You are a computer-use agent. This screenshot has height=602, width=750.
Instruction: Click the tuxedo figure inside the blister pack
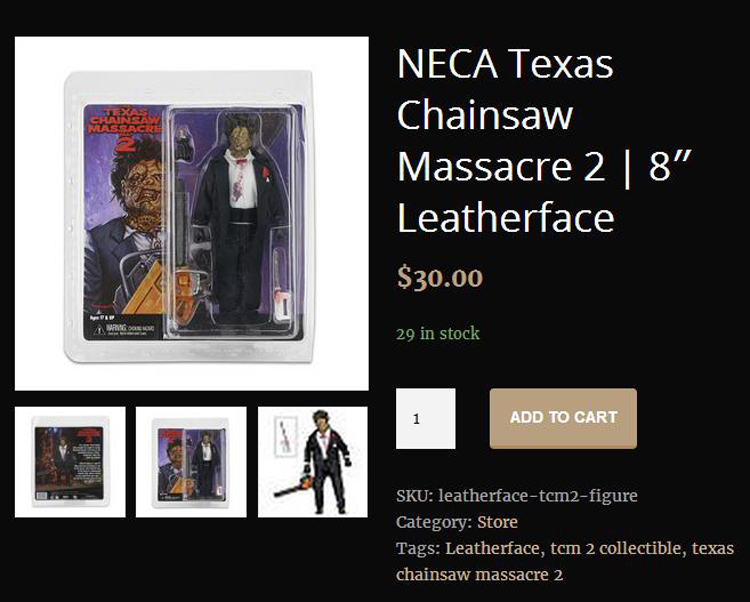tap(237, 215)
